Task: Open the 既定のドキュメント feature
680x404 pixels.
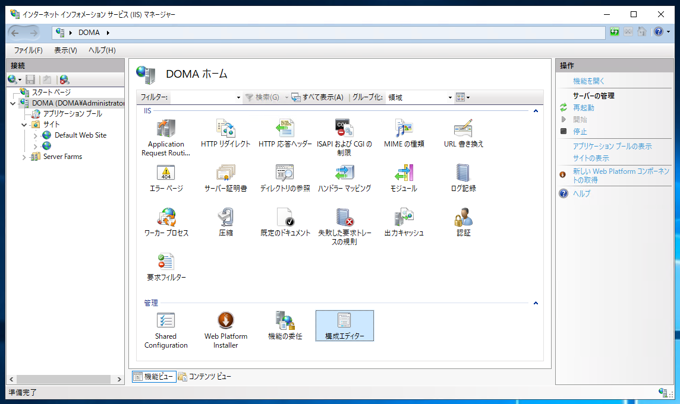Action: click(x=285, y=222)
